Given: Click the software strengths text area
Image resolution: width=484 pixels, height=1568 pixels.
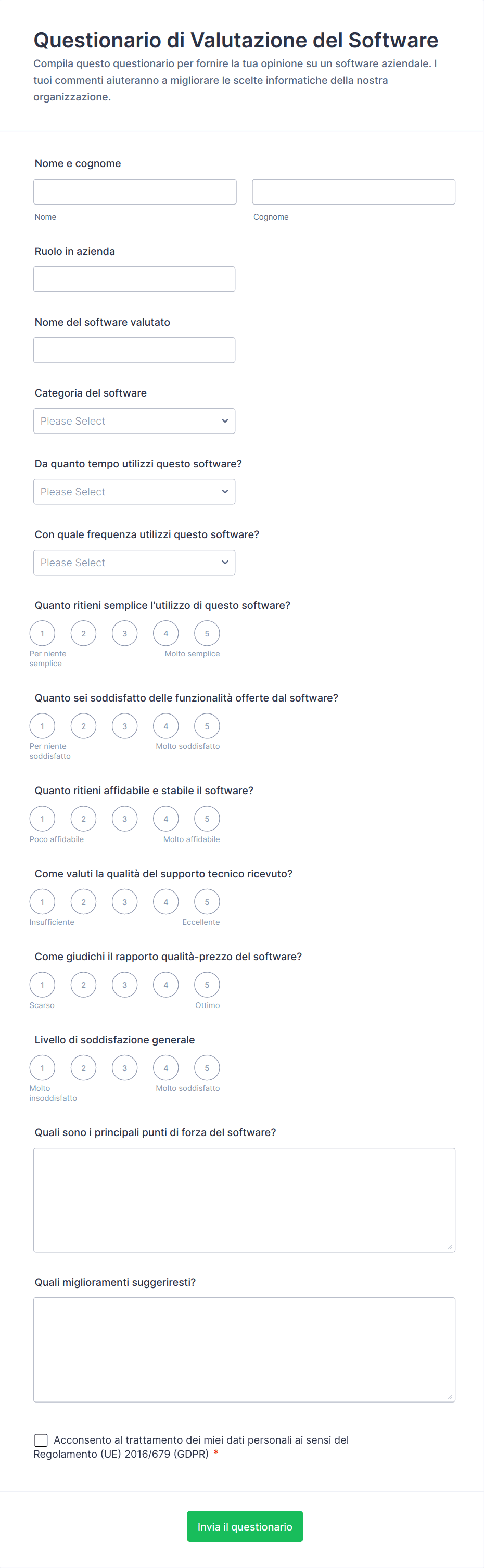Looking at the screenshot, I should click(x=244, y=1199).
